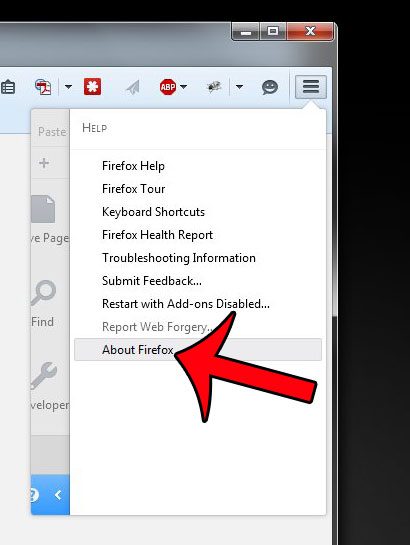Click the Adblock Plus ABP icon
410x545 pixels.
167,87
